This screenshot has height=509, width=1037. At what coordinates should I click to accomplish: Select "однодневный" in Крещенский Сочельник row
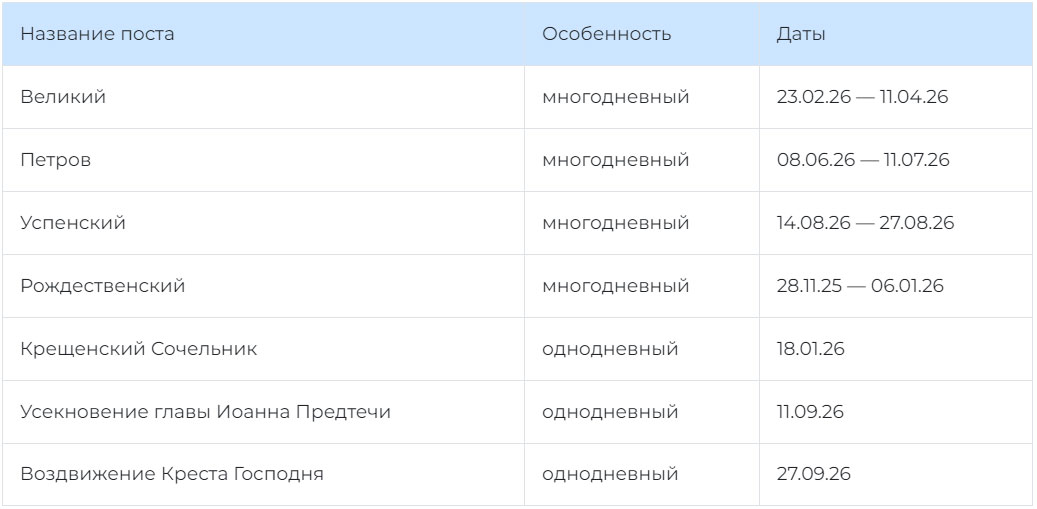pyautogui.click(x=610, y=349)
